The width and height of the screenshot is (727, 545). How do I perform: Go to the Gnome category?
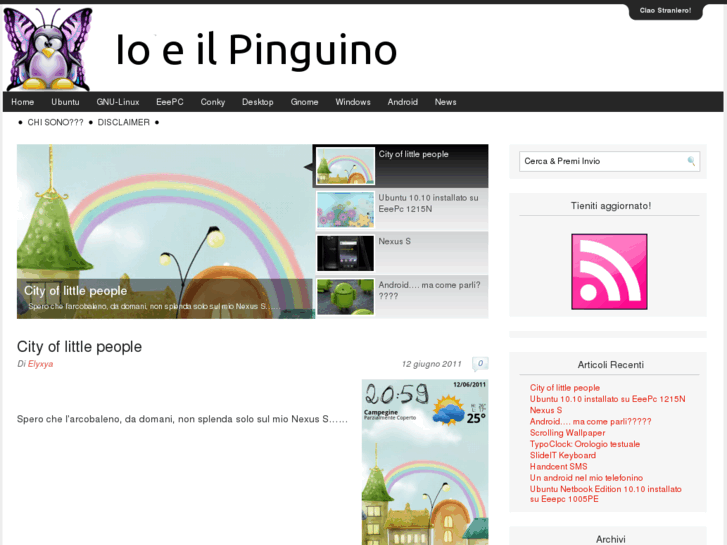click(x=305, y=102)
